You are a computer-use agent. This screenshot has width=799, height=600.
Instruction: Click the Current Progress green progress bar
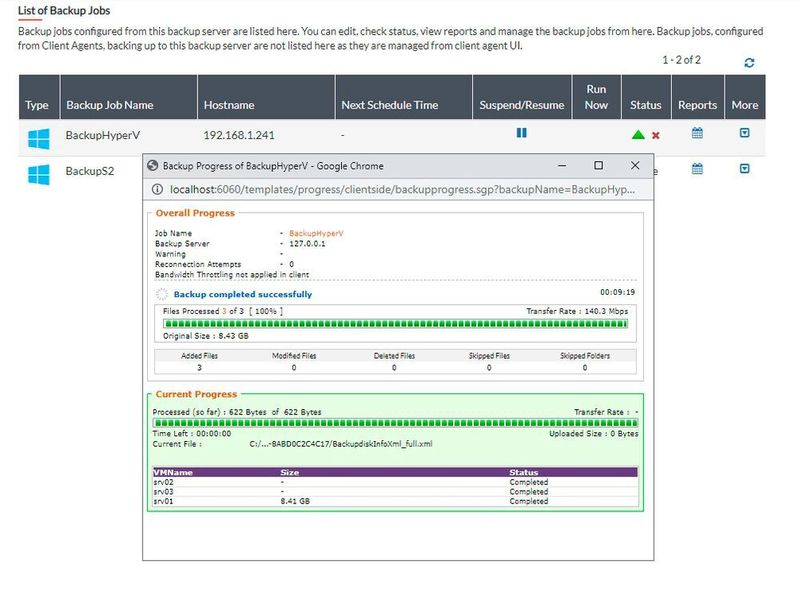tap(397, 422)
